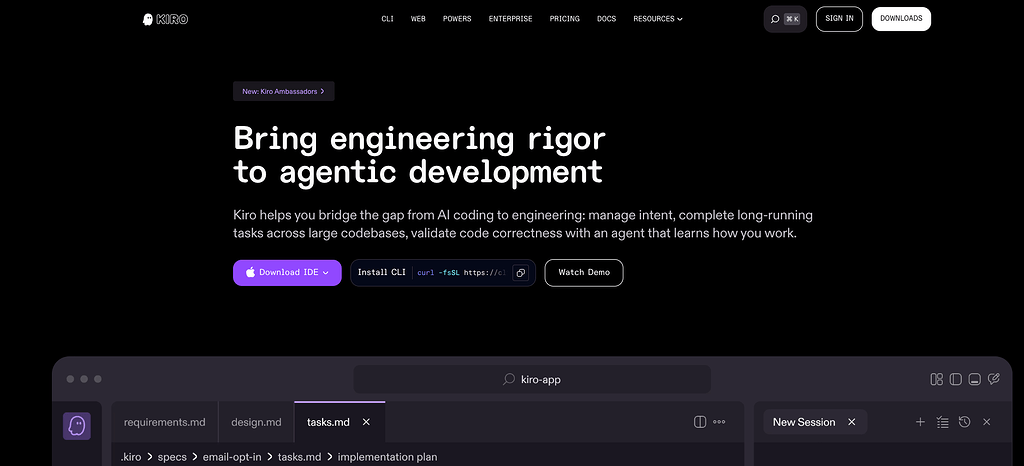Click the tasks.md breadcrumb segment

(300, 457)
